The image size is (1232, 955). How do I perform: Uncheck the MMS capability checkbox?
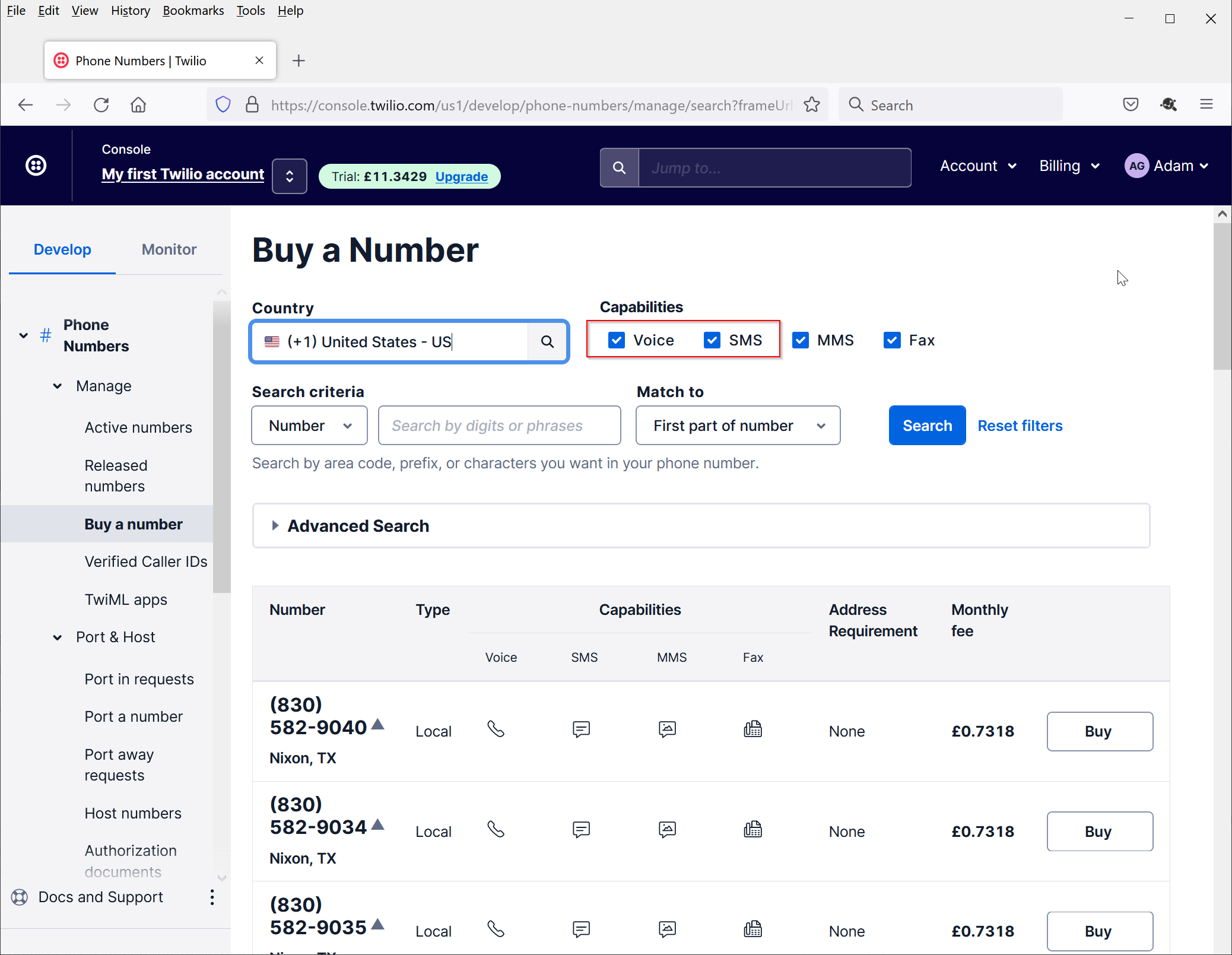point(801,340)
